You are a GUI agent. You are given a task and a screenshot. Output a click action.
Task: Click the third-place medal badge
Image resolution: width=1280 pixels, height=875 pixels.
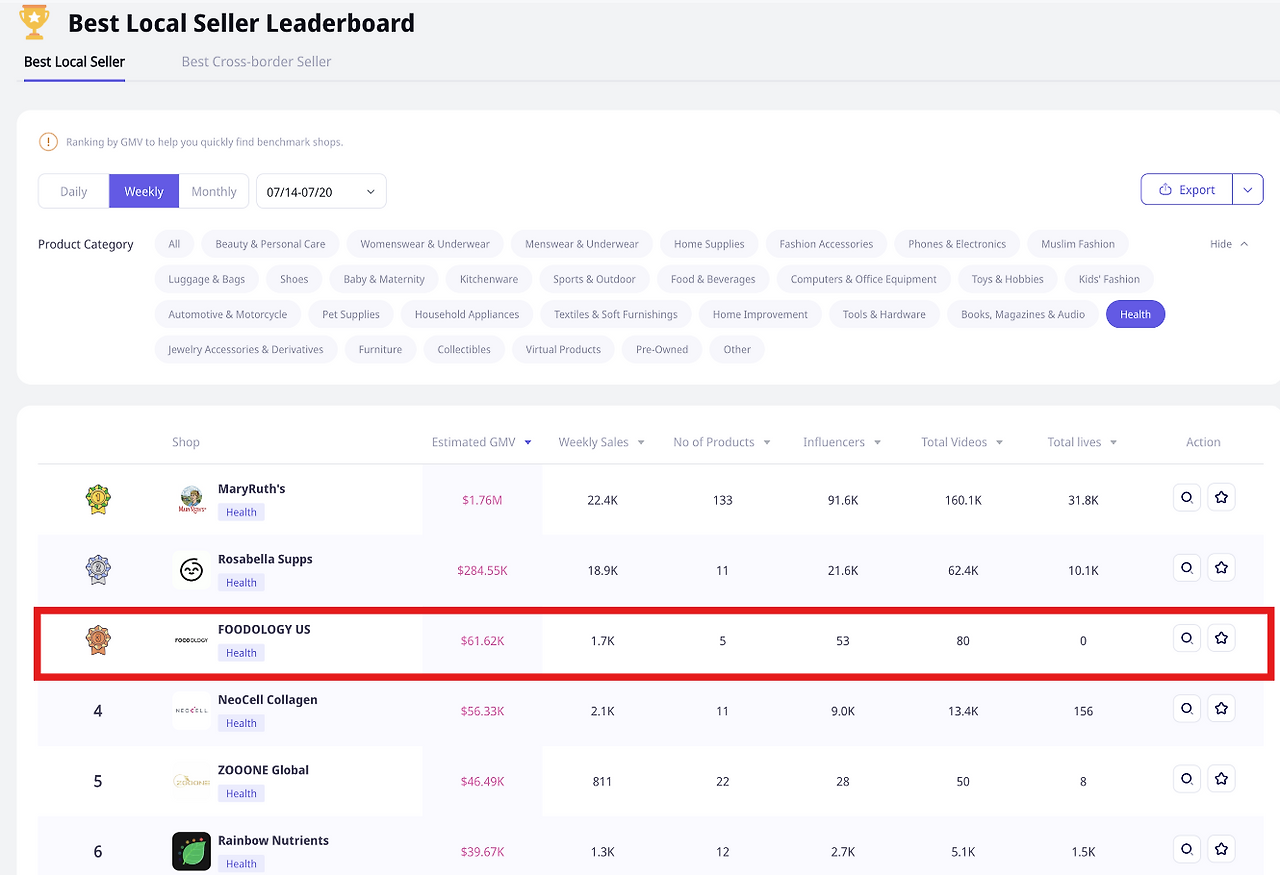(98, 640)
